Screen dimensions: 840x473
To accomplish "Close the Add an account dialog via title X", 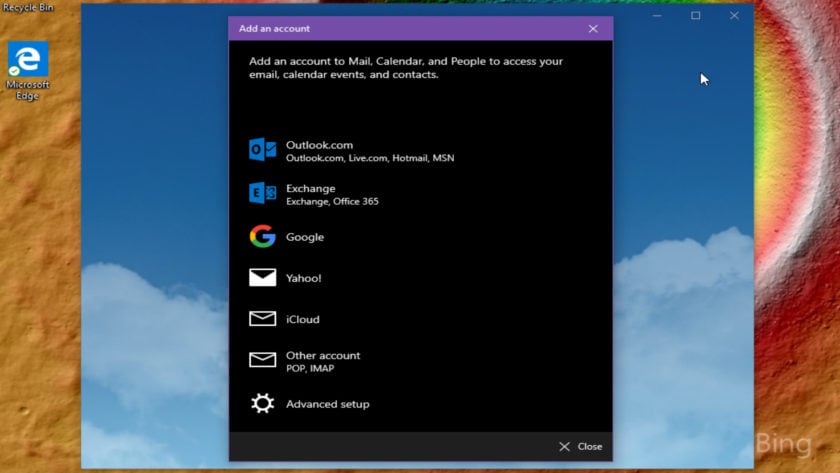I will [x=593, y=29].
